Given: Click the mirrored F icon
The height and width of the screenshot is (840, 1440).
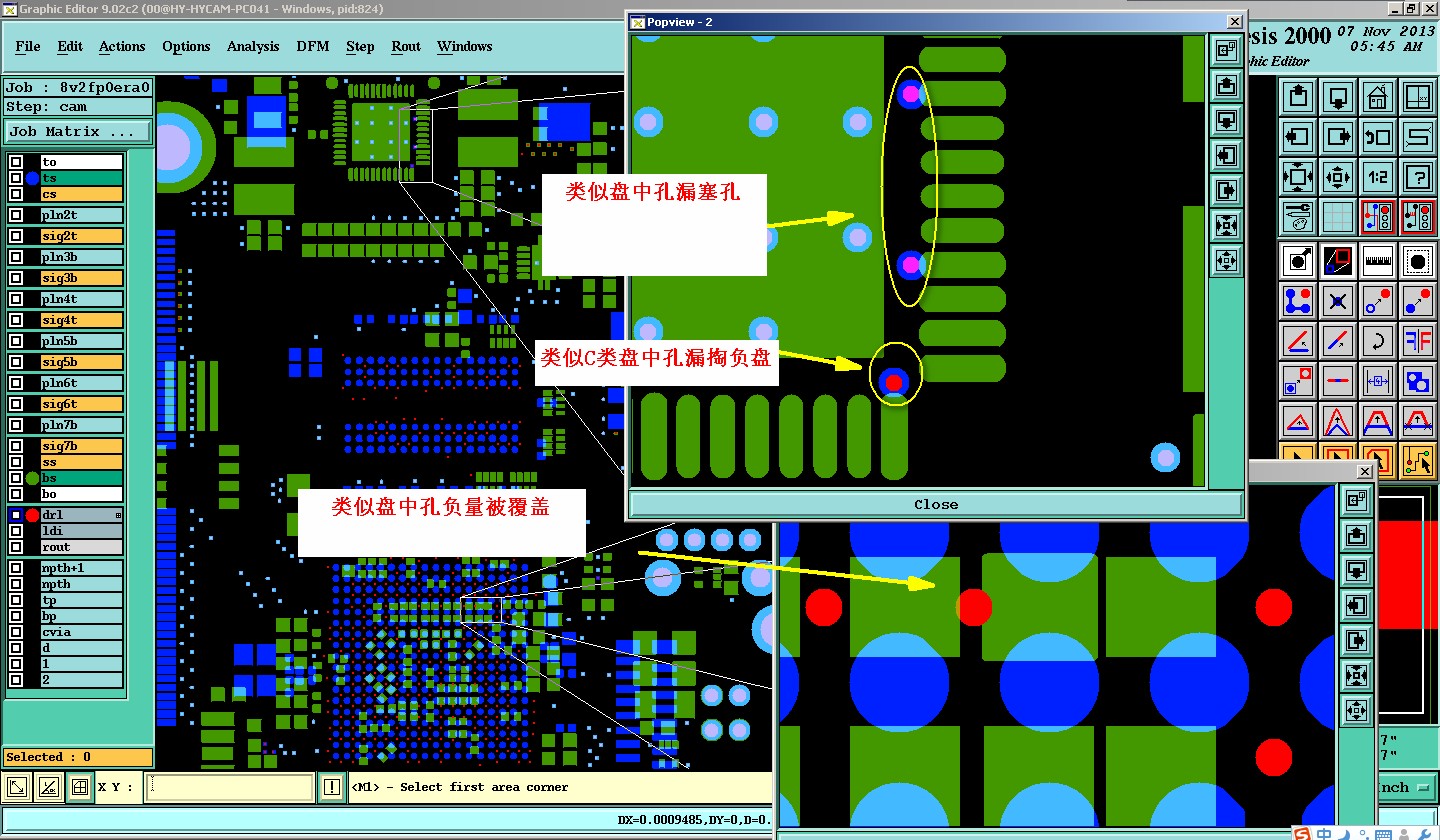Looking at the screenshot, I should pos(1418,340).
